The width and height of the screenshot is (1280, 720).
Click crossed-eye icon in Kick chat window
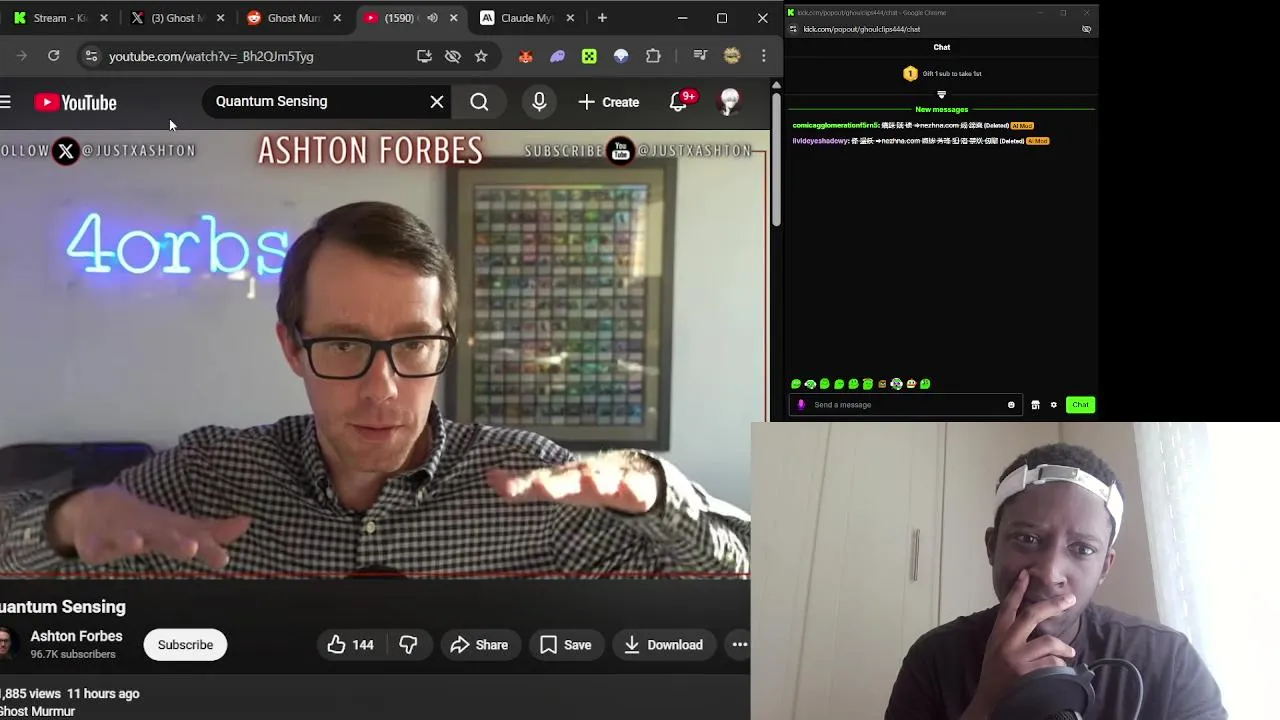pos(1086,29)
